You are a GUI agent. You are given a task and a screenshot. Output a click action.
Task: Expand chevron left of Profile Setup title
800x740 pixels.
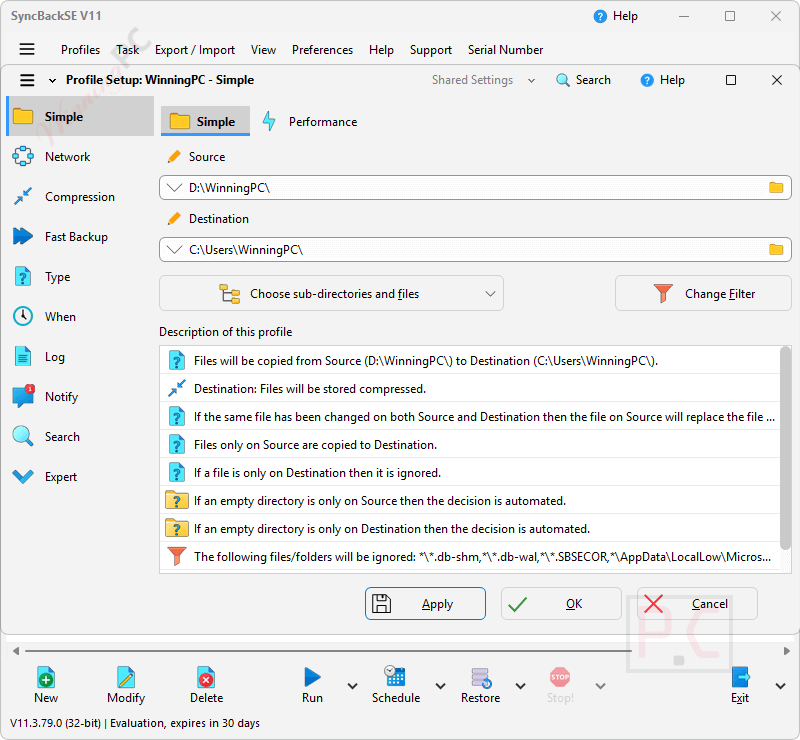pos(52,81)
